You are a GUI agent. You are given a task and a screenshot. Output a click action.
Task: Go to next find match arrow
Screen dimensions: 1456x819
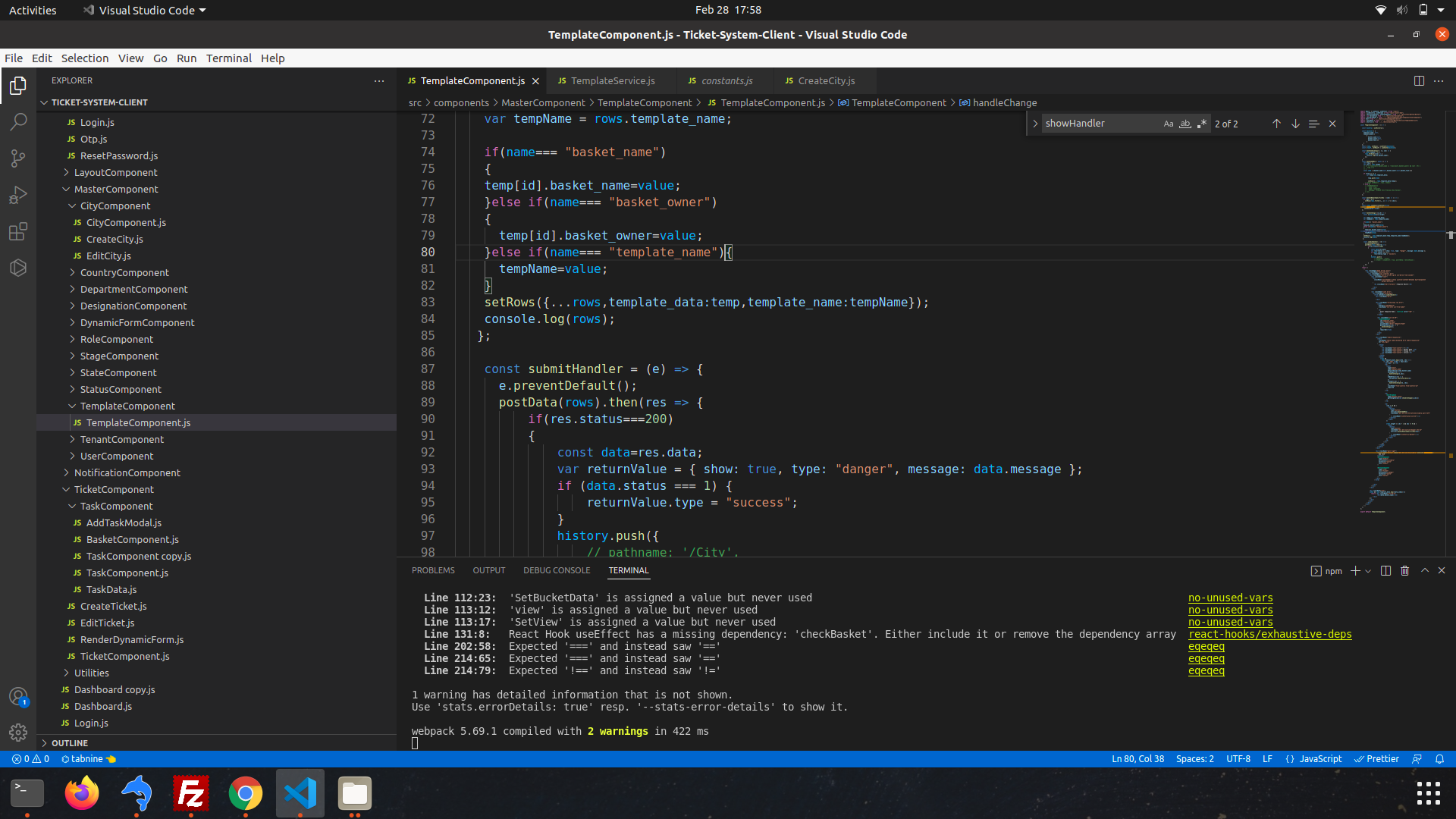tap(1295, 124)
